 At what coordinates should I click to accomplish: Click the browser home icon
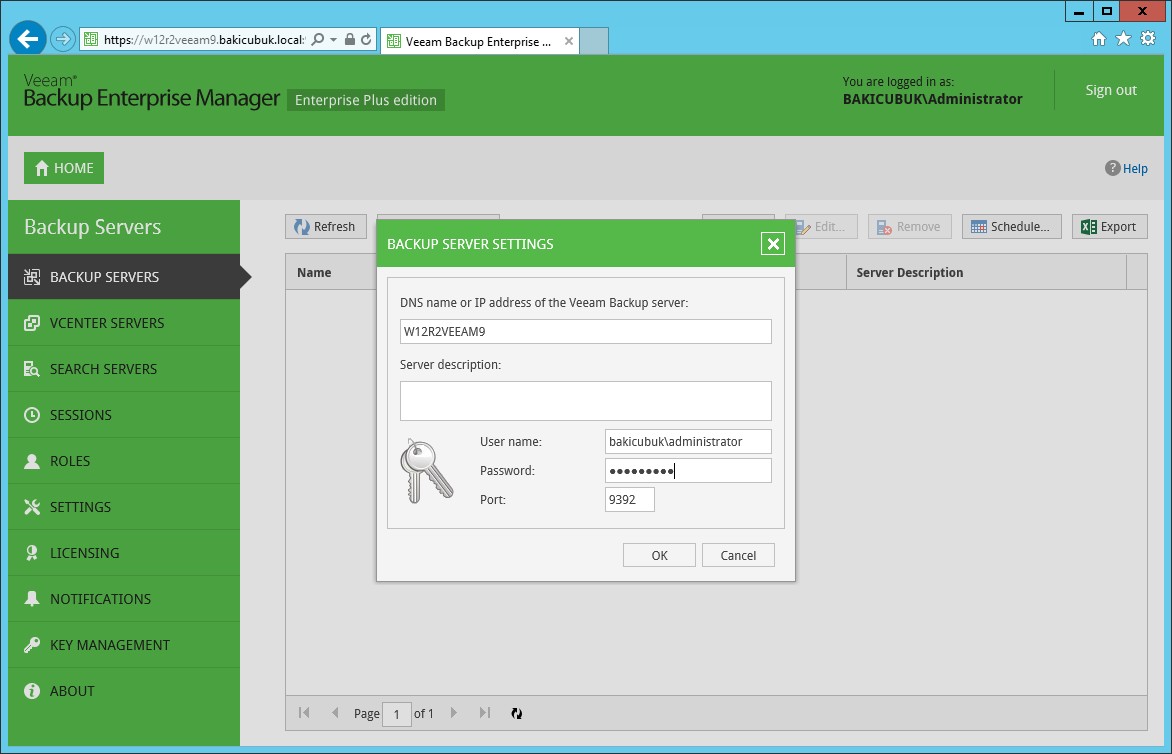pyautogui.click(x=1099, y=39)
